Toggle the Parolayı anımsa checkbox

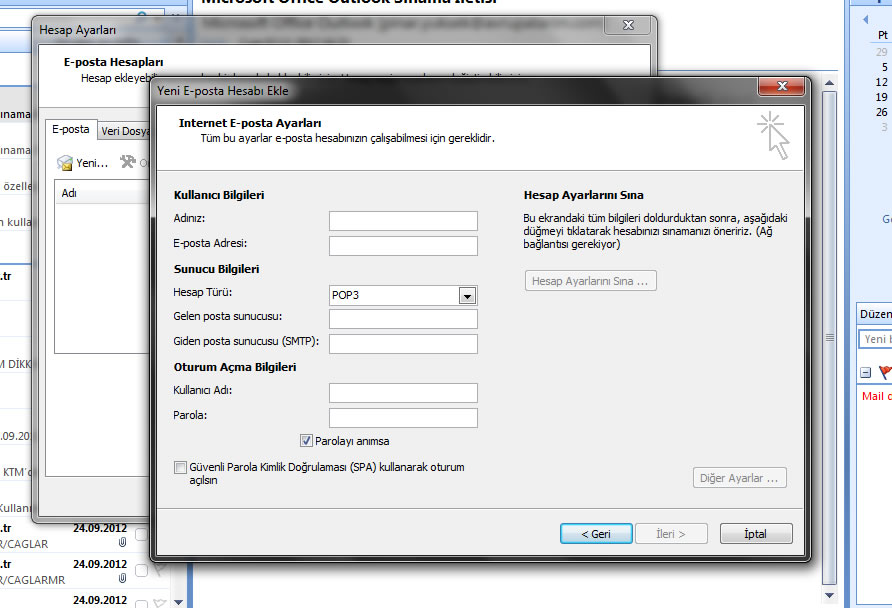point(306,441)
